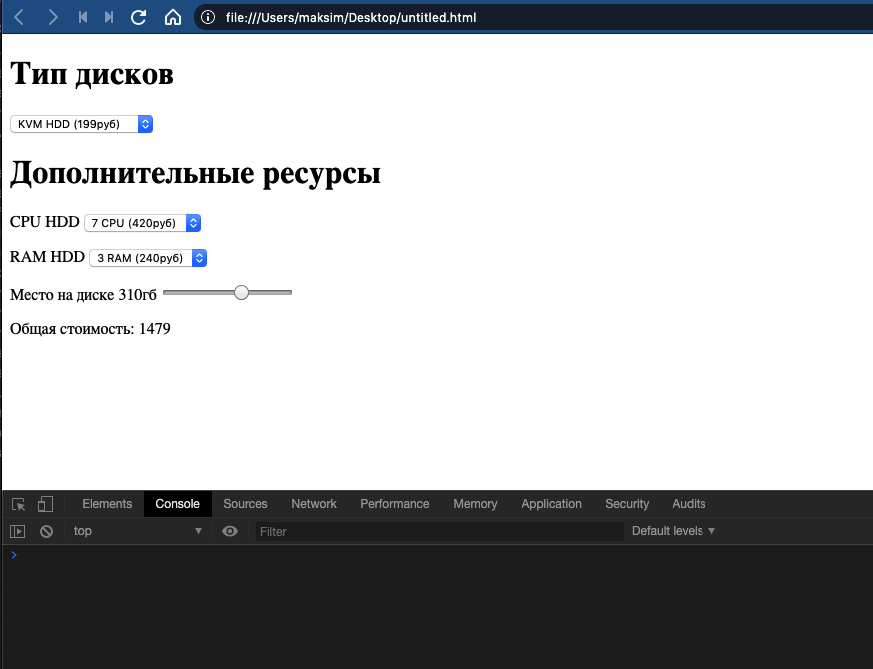Switch to the Console tab
The width and height of the screenshot is (873, 669).
[x=178, y=504]
